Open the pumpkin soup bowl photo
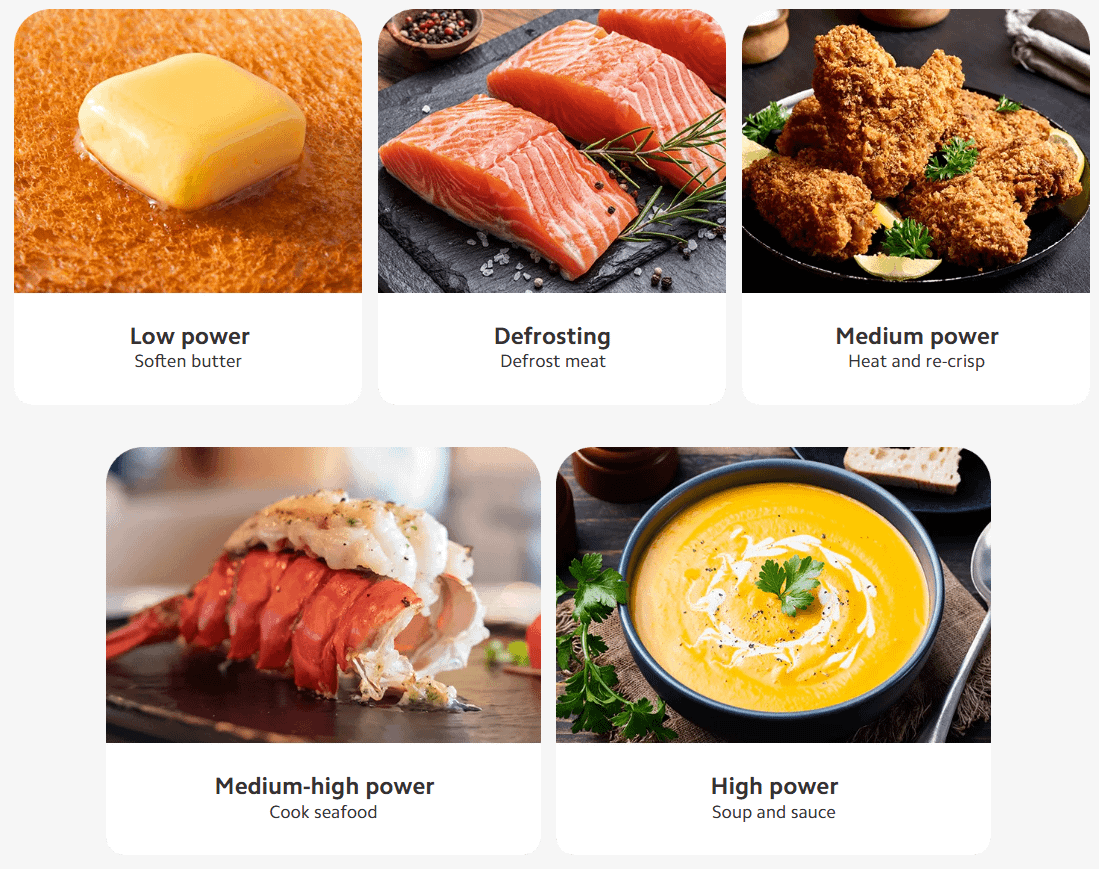Image resolution: width=1099 pixels, height=869 pixels. point(773,595)
